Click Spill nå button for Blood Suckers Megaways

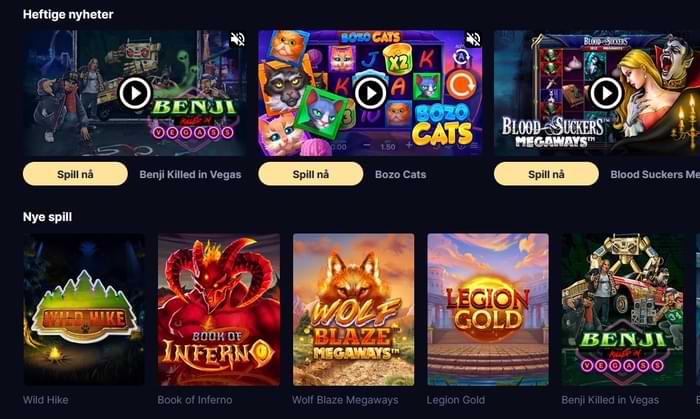tap(546, 174)
